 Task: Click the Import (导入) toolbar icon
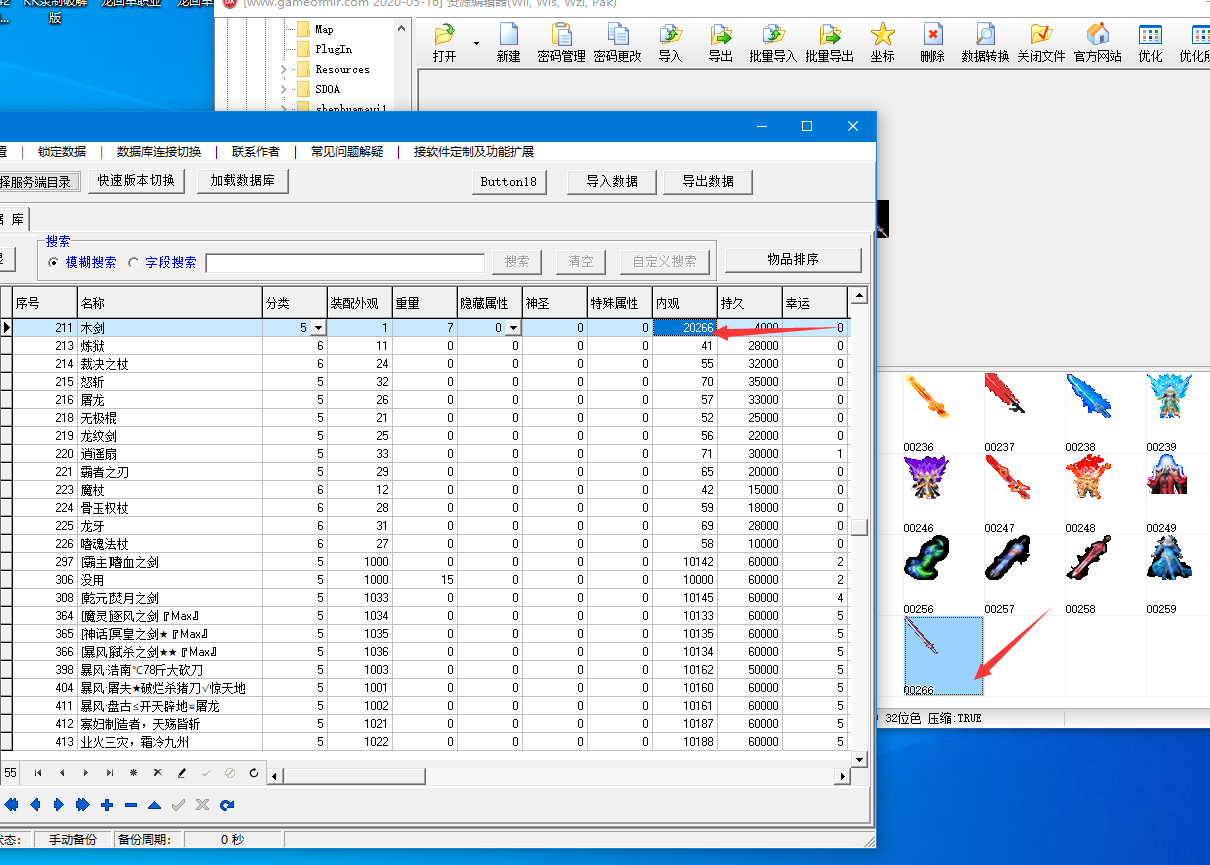point(670,44)
